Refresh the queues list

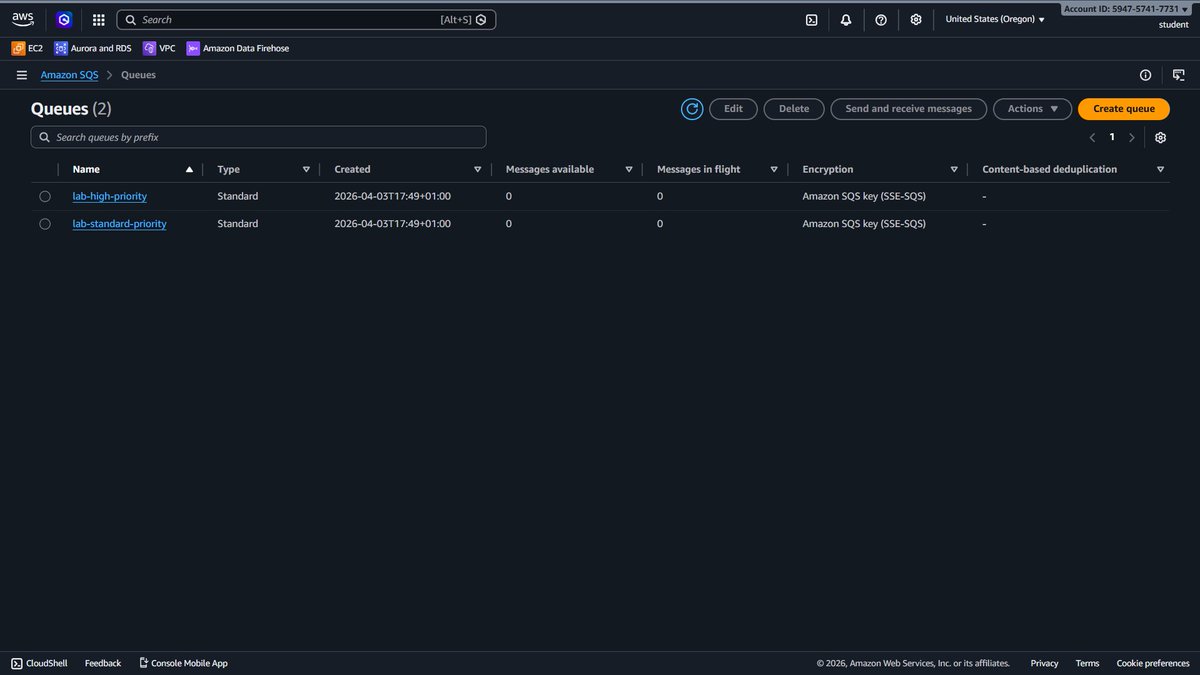pos(692,109)
